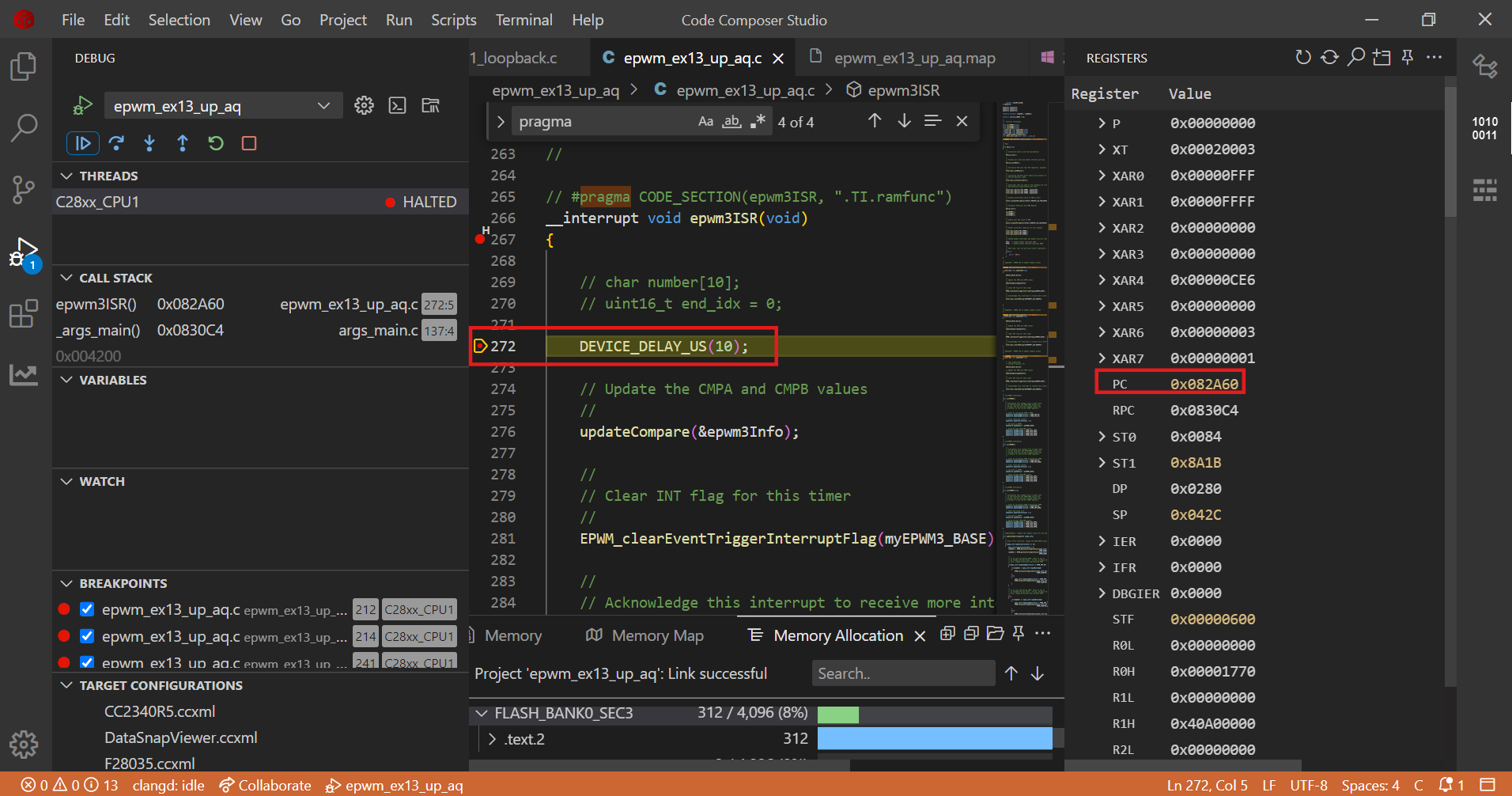Uncheck the line 241 breakpoint
The height and width of the screenshot is (796, 1512).
(x=87, y=661)
